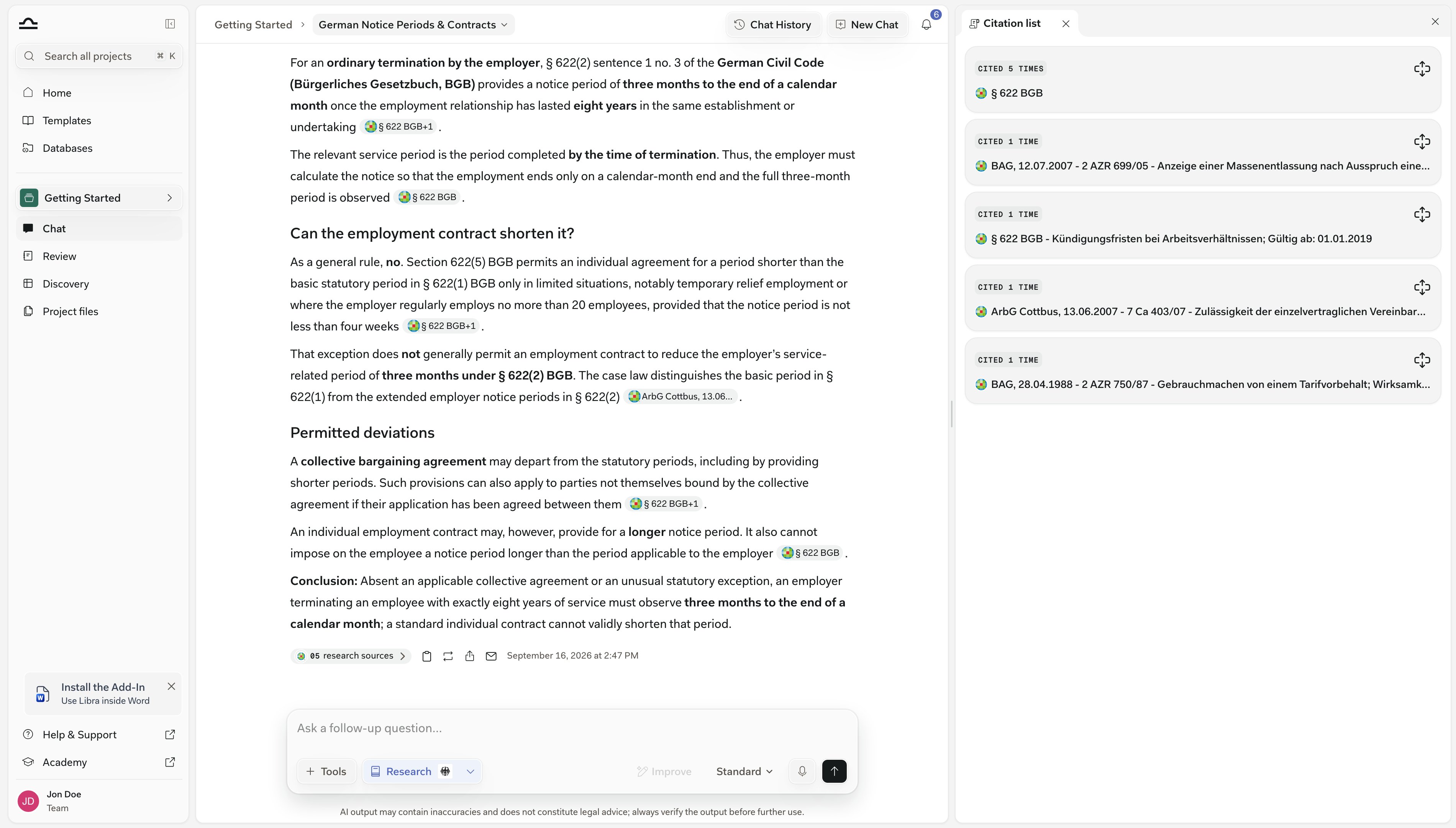Close the right citation panel
Viewport: 1456px width, 828px height.
(1435, 21)
